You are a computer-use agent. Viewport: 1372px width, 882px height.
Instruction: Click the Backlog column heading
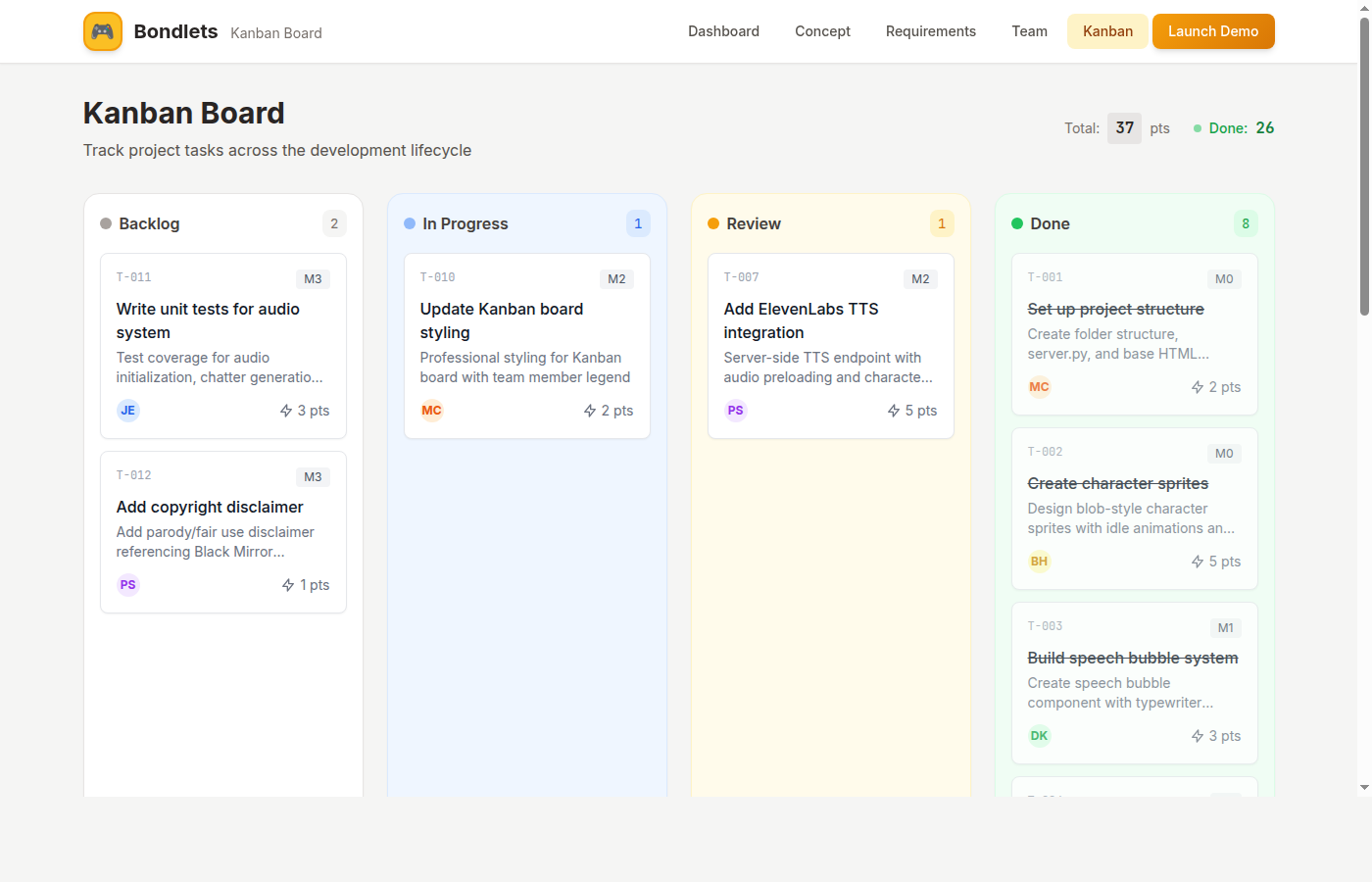149,223
